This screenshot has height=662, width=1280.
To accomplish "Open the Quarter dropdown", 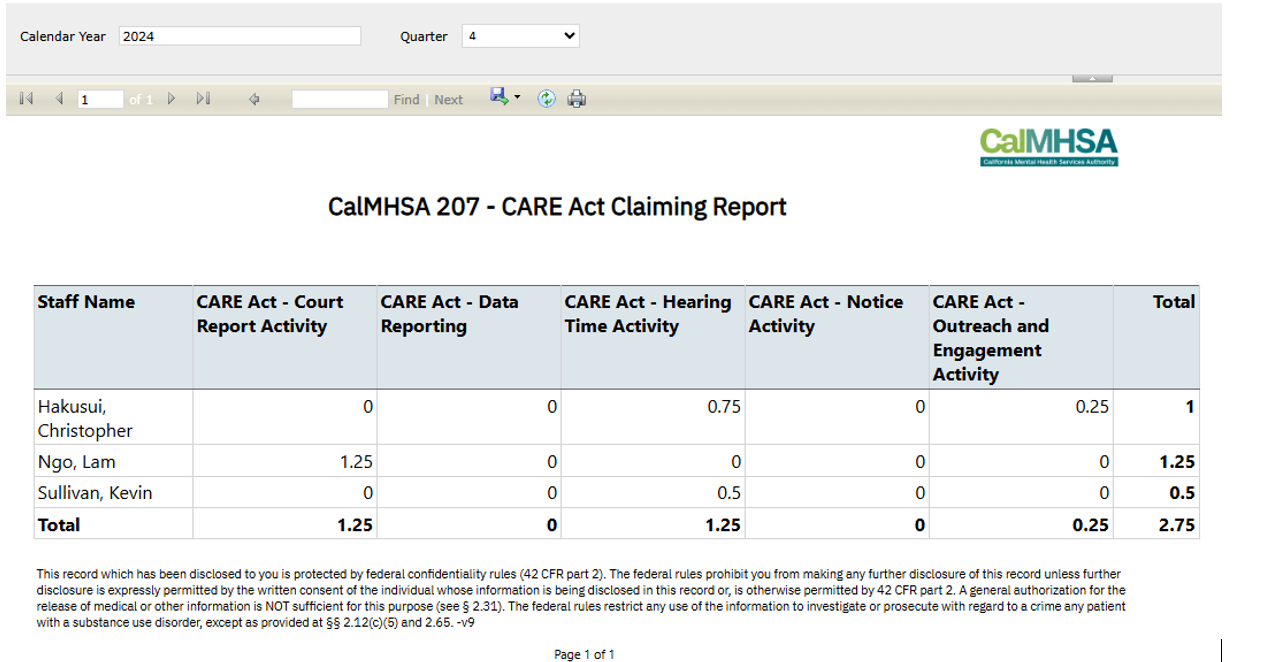I will click(520, 36).
